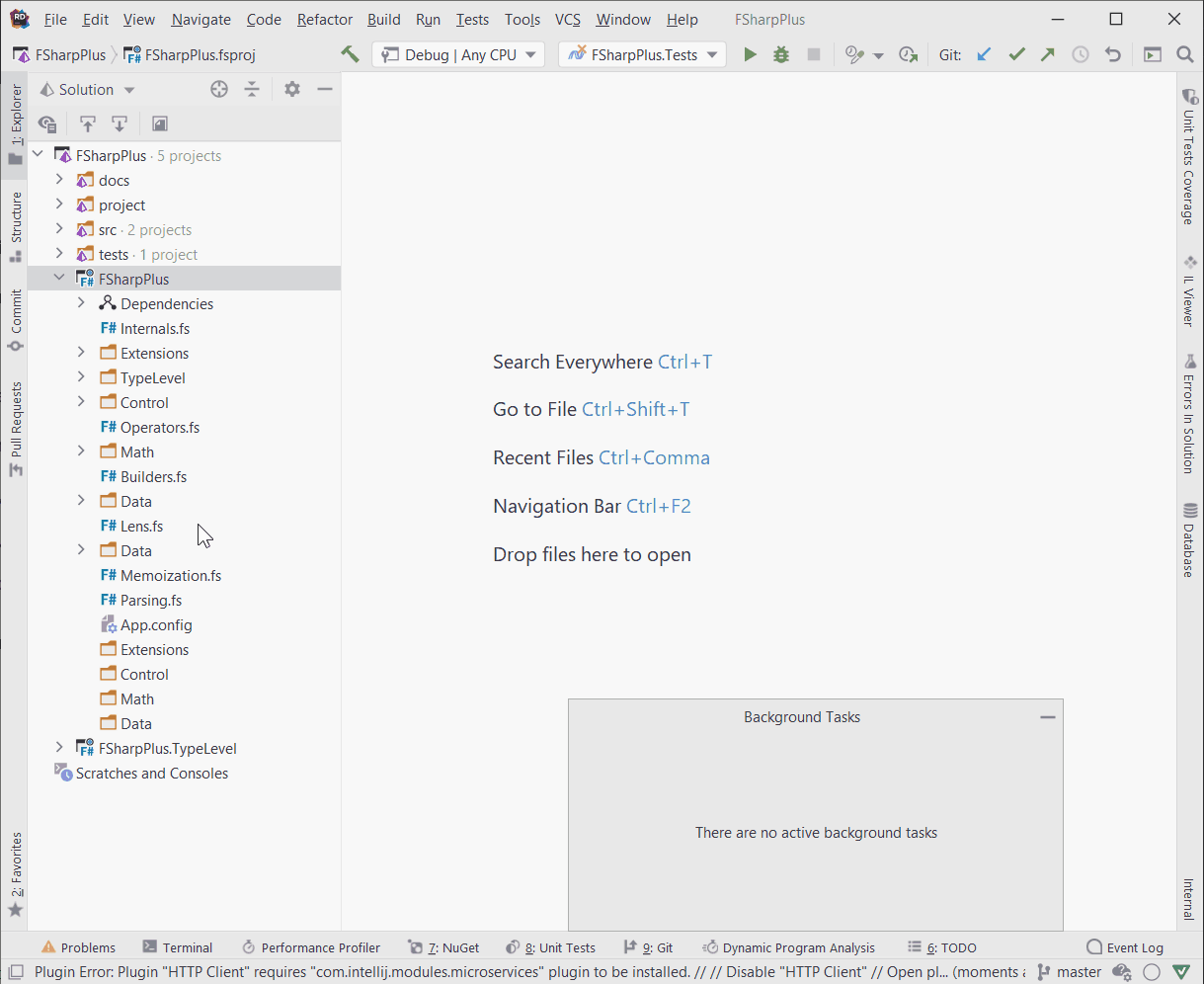Open the Commit side tool window
The width and height of the screenshot is (1204, 984).
point(15,321)
